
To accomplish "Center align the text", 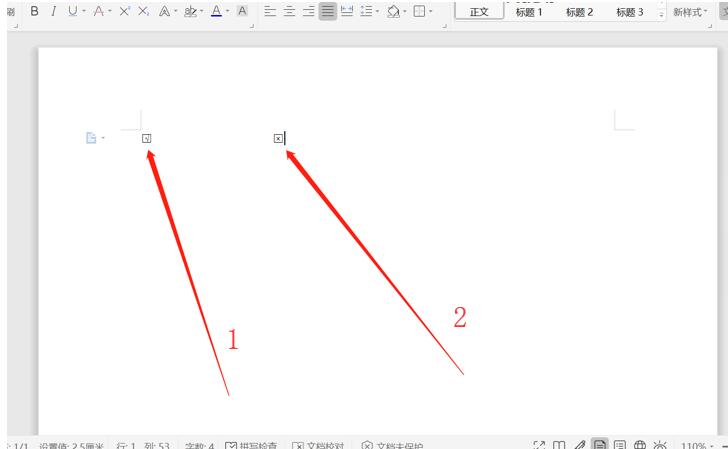I will [x=289, y=11].
